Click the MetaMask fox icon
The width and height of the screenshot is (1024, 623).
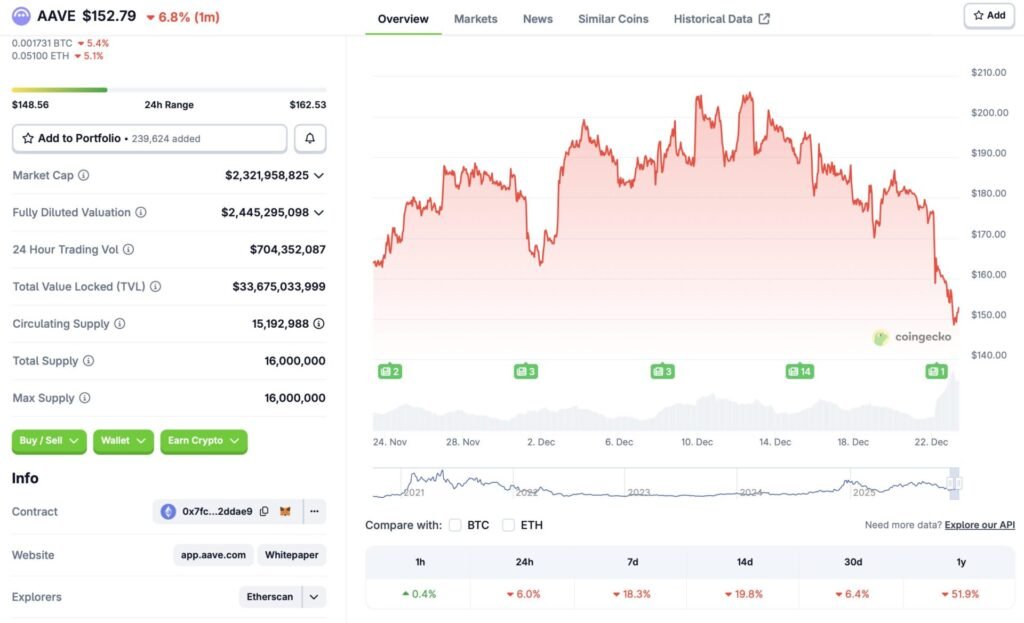[x=285, y=511]
